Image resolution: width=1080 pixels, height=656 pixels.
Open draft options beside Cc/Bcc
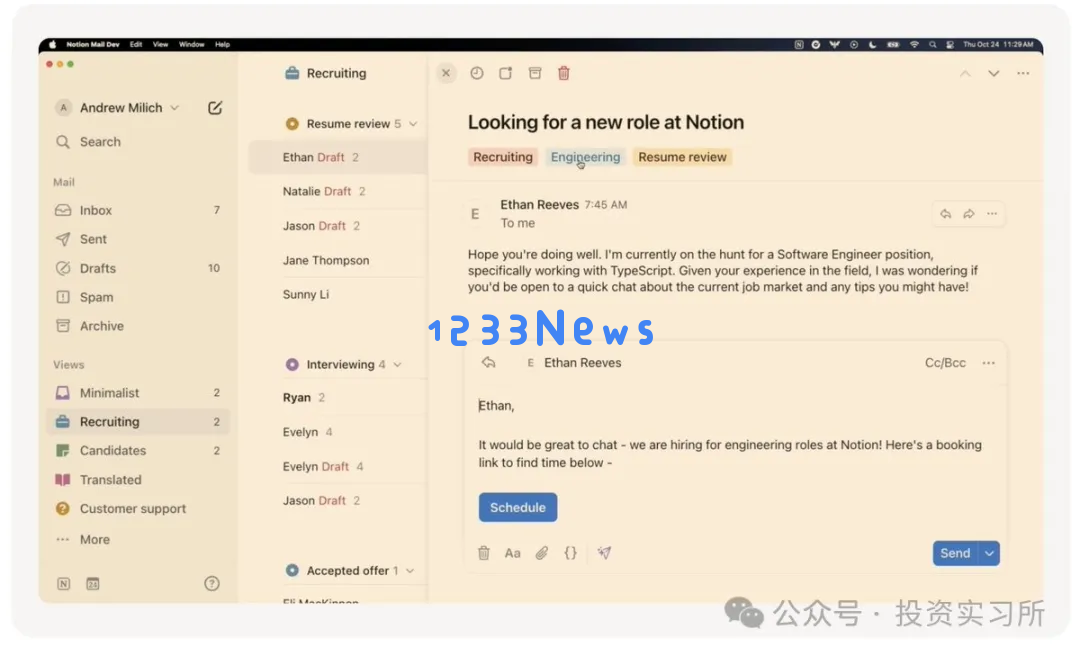point(988,363)
